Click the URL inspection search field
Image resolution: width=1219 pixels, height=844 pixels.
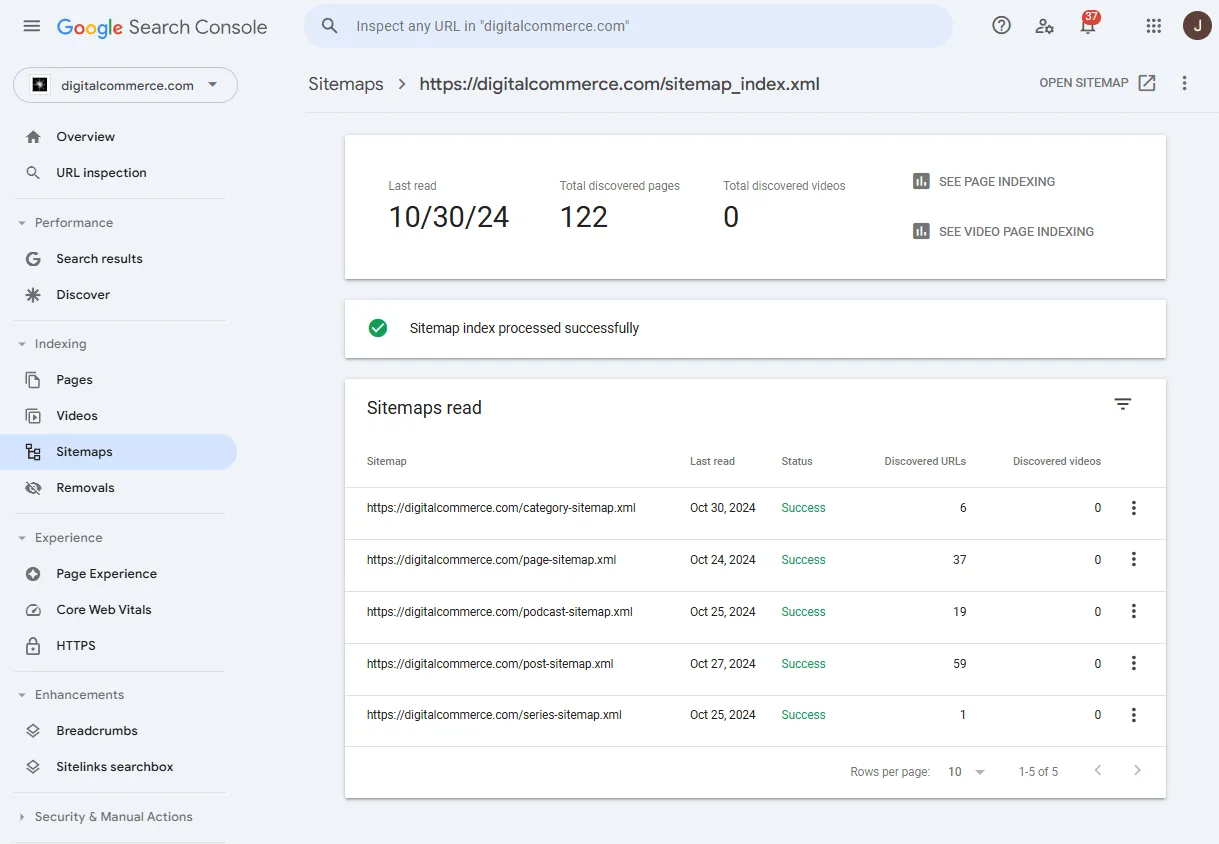point(627,25)
